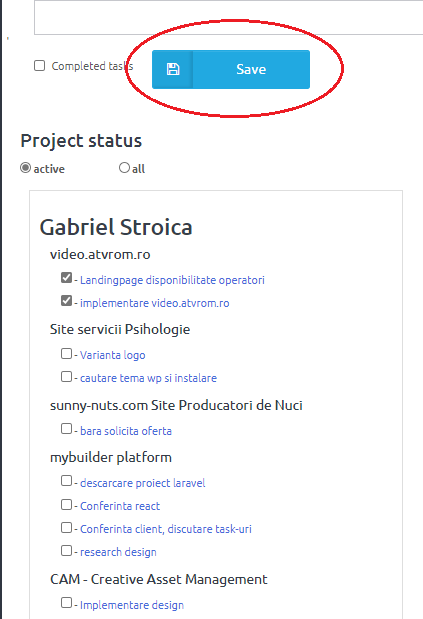Check the bara solicita oferta checkbox
The height and width of the screenshot is (619, 423).
point(66,428)
